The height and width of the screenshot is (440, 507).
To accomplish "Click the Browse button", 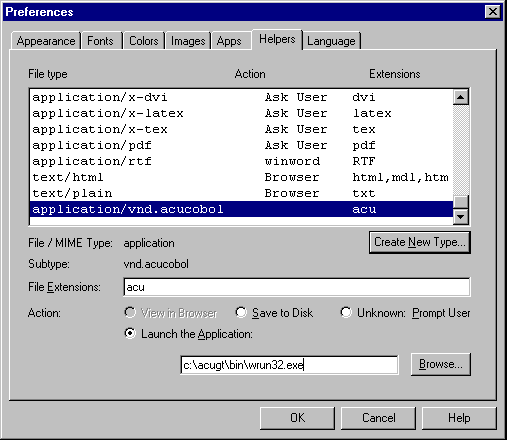I will 441,364.
